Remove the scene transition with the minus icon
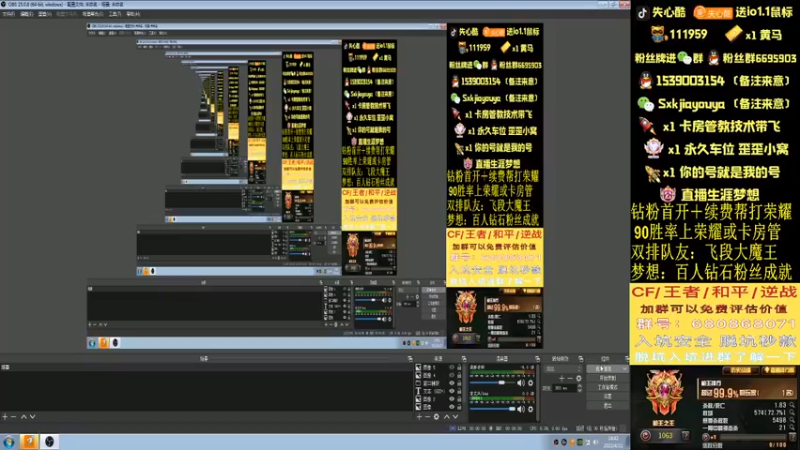The width and height of the screenshot is (800, 450). click(570, 379)
